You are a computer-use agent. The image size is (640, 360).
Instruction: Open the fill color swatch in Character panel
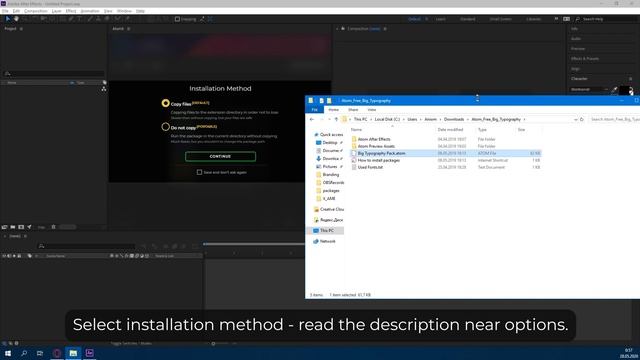point(624,90)
